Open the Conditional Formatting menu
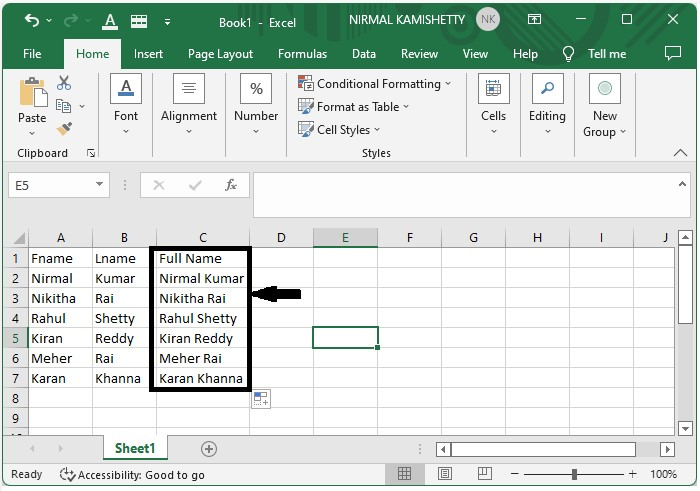The height and width of the screenshot is (491, 700). 375,84
